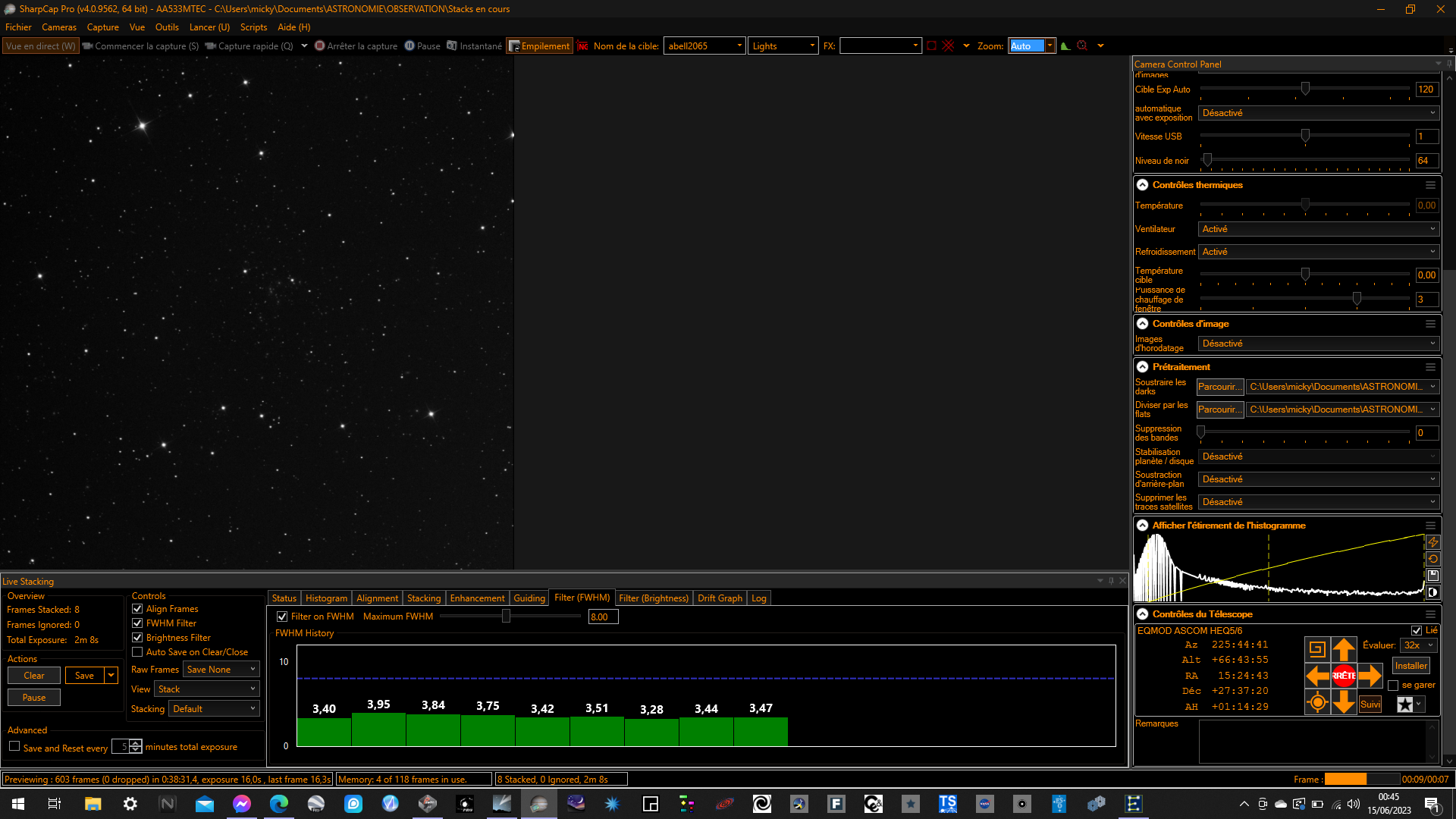Image resolution: width=1456 pixels, height=819 pixels.
Task: Click the telescope move right arrow
Action: (x=1370, y=675)
